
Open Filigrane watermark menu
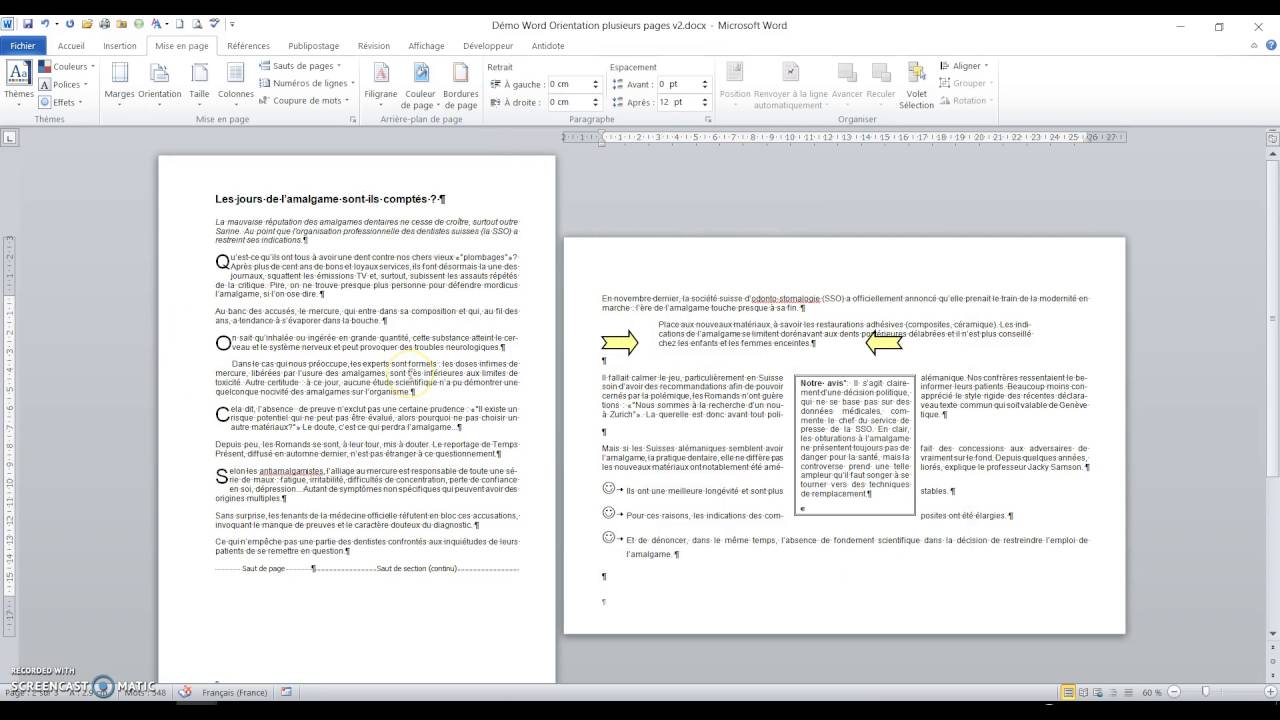click(x=381, y=84)
